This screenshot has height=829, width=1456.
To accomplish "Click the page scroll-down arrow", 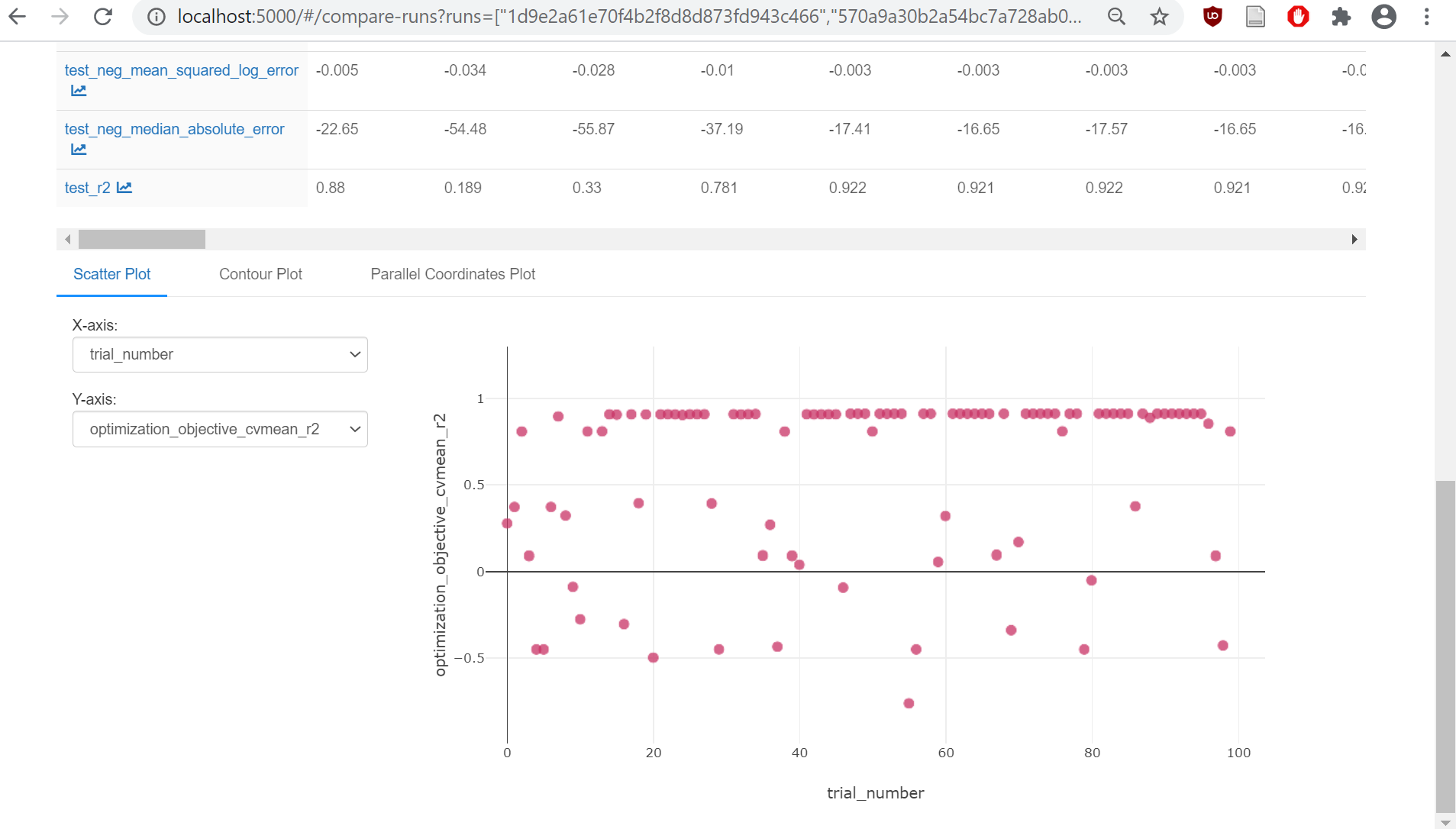I will pos(1445,822).
